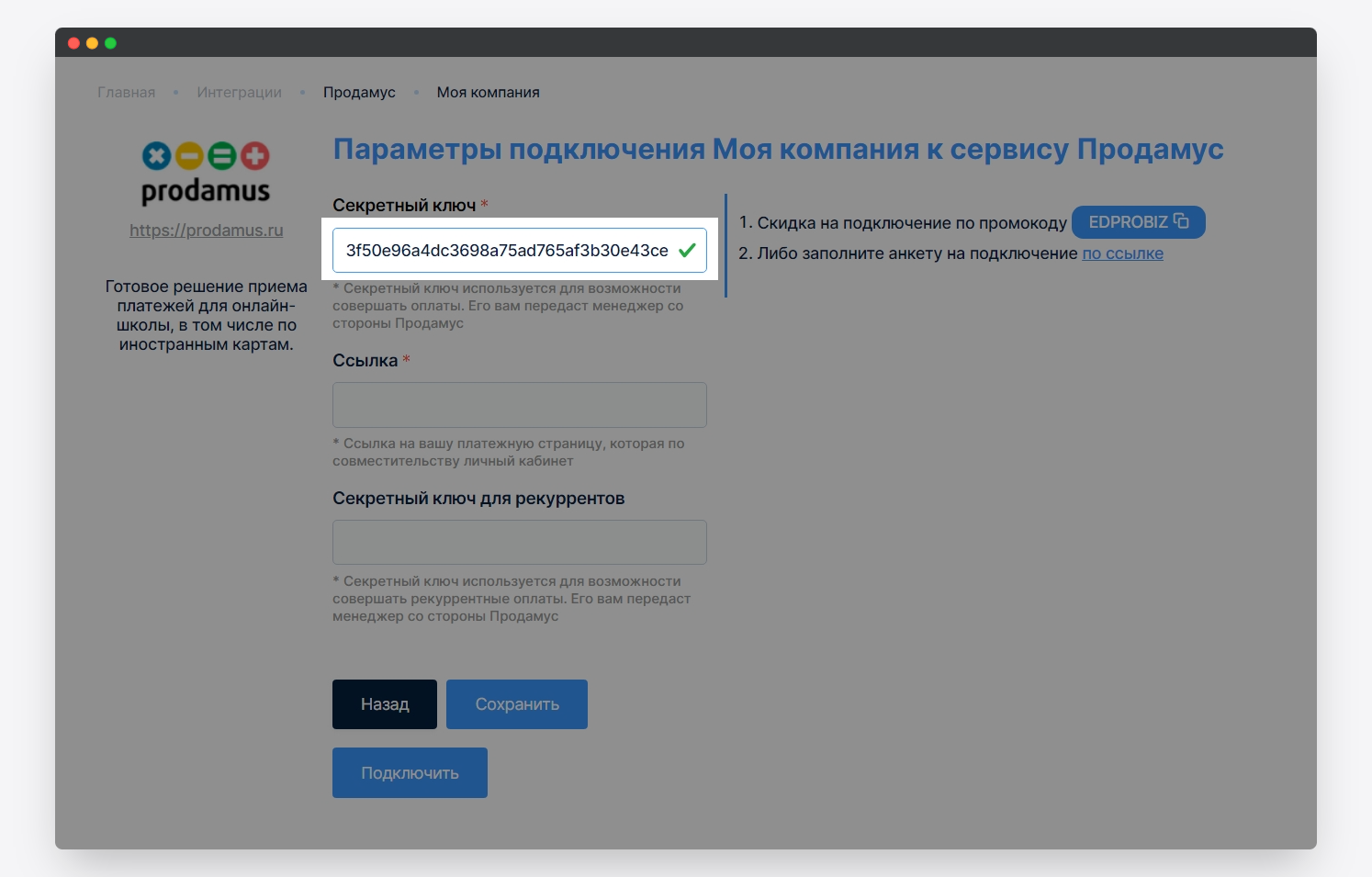The width and height of the screenshot is (1372, 877).
Task: Open the https://prodamus.ru link
Action: point(206,230)
